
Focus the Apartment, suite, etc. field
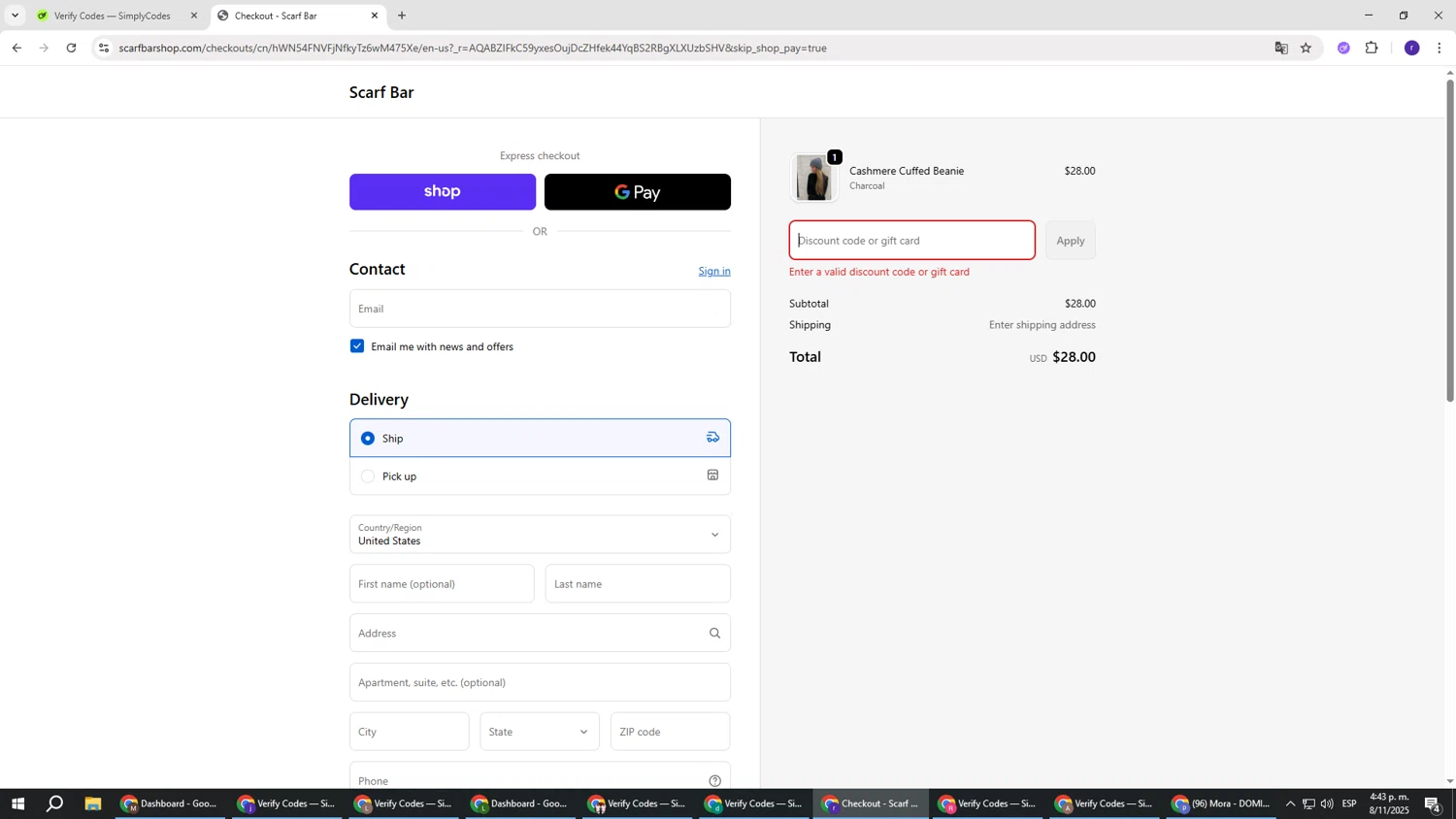pos(540,683)
